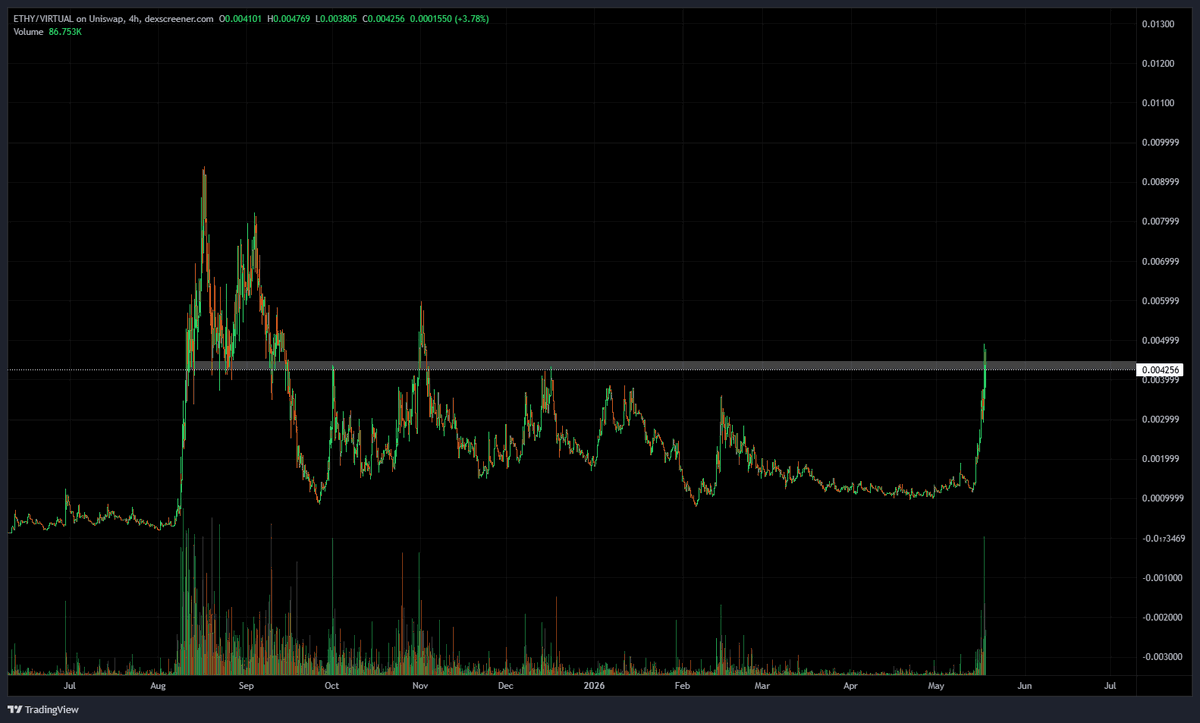
Task: Click the 0.01100 price axis label
Action: point(1158,103)
